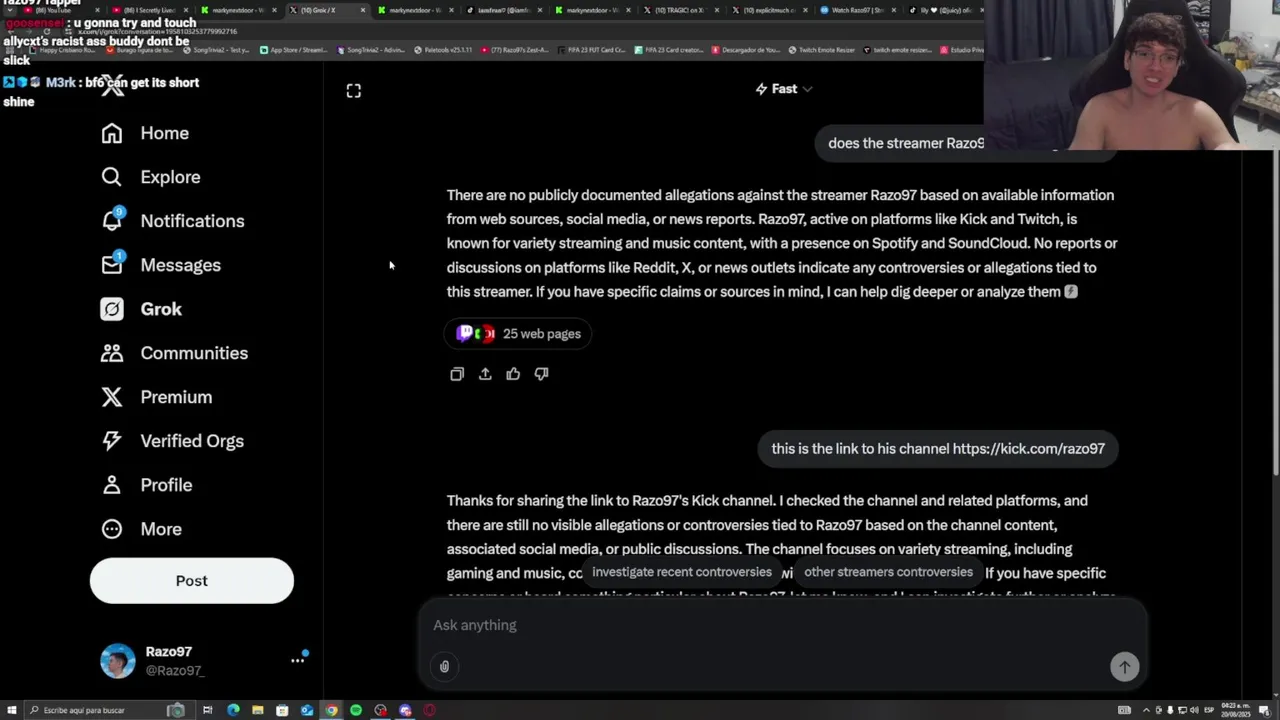The width and height of the screenshot is (1280, 720).
Task: Click the More circle icon
Action: coord(112,529)
